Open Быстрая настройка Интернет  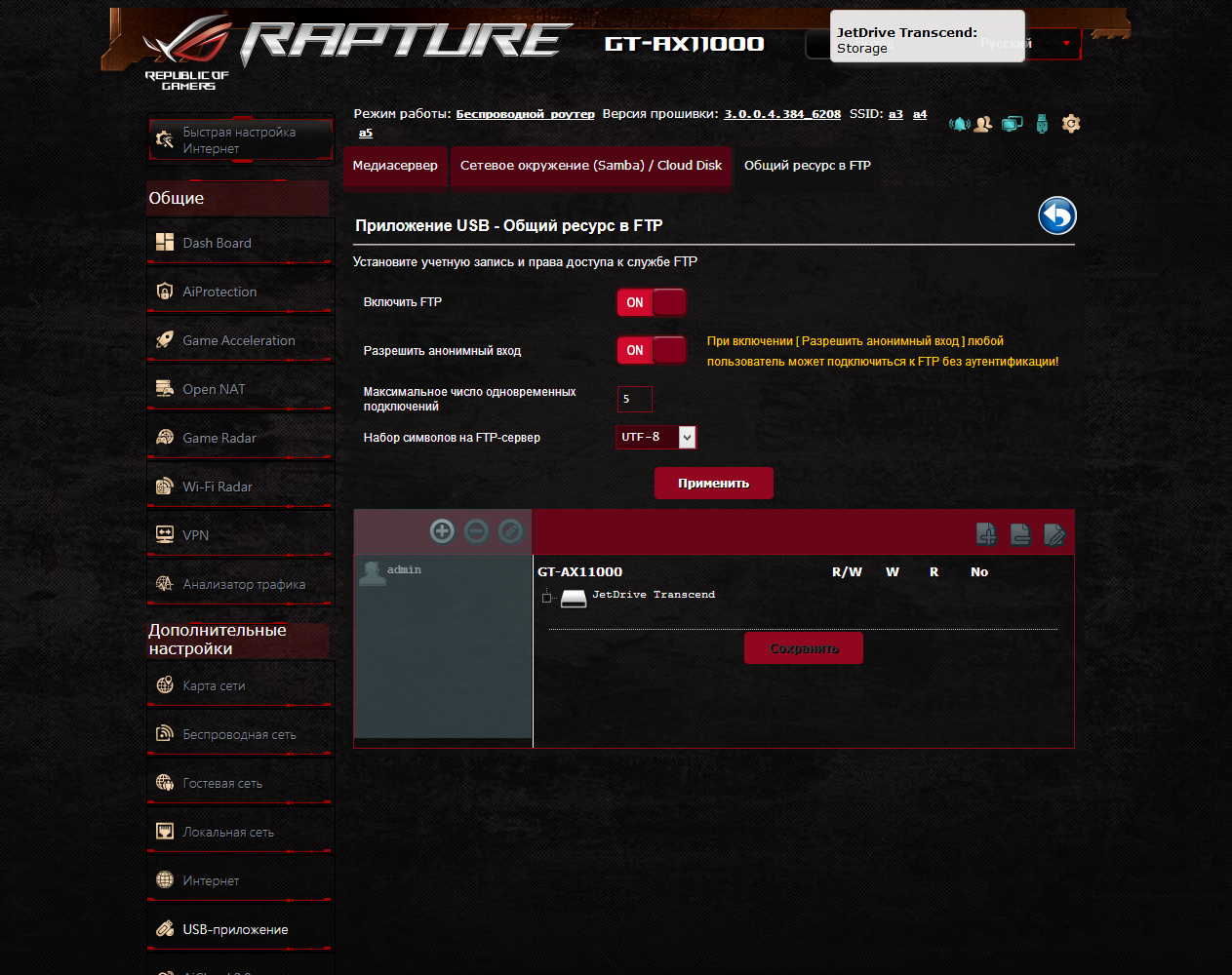[240, 140]
